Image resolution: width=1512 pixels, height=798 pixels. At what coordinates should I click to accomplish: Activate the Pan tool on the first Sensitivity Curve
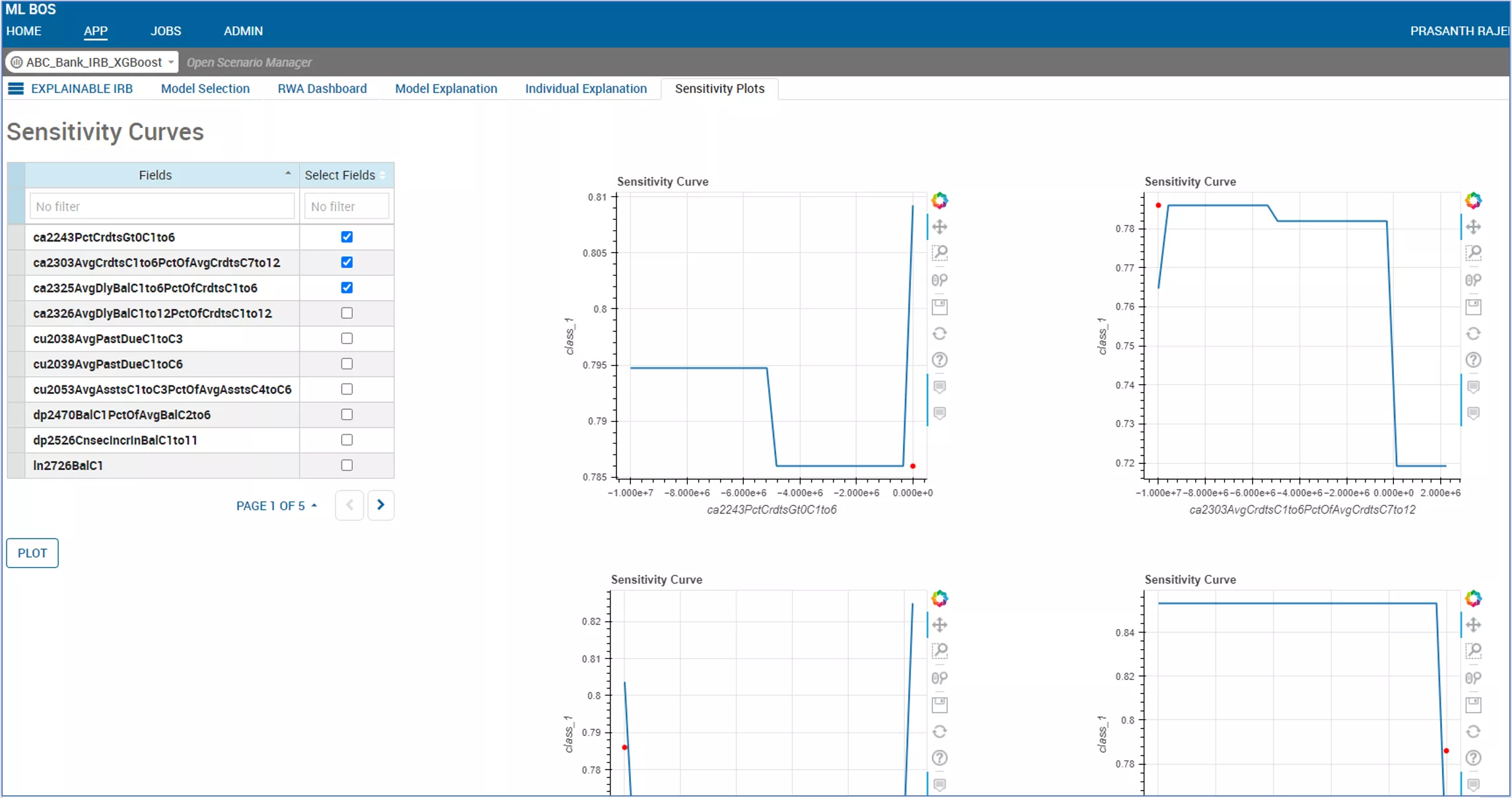pos(940,226)
